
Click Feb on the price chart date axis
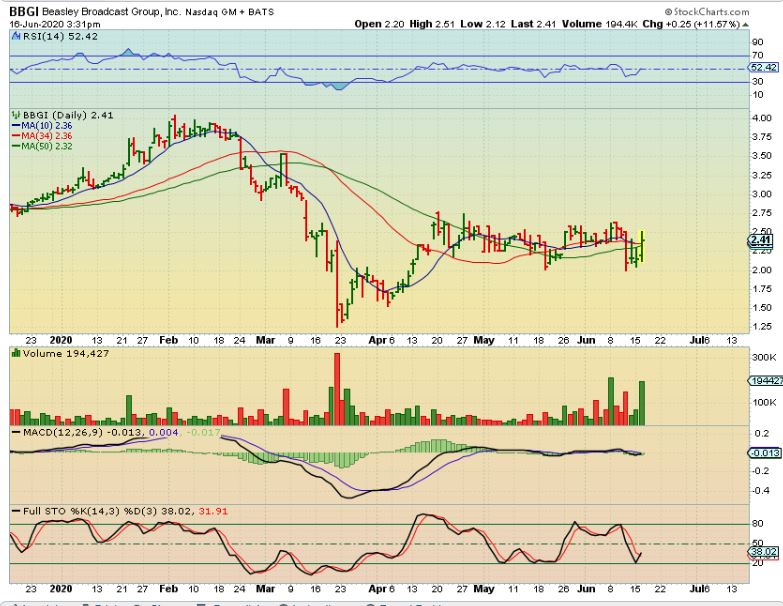(x=169, y=340)
